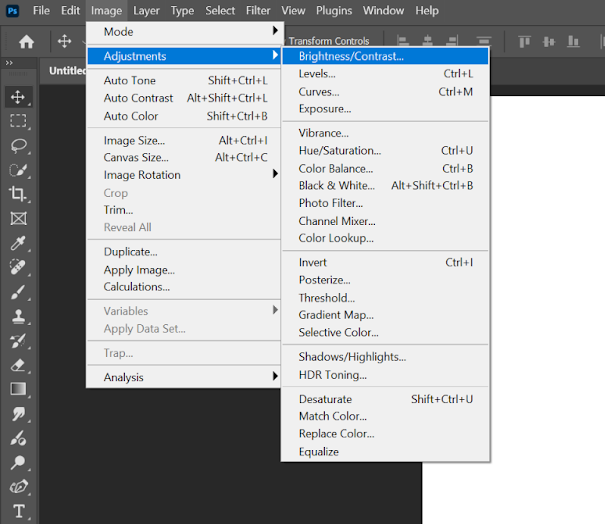The image size is (605, 524).
Task: Choose Brightness/Contrast adjustment
Action: coord(385,56)
